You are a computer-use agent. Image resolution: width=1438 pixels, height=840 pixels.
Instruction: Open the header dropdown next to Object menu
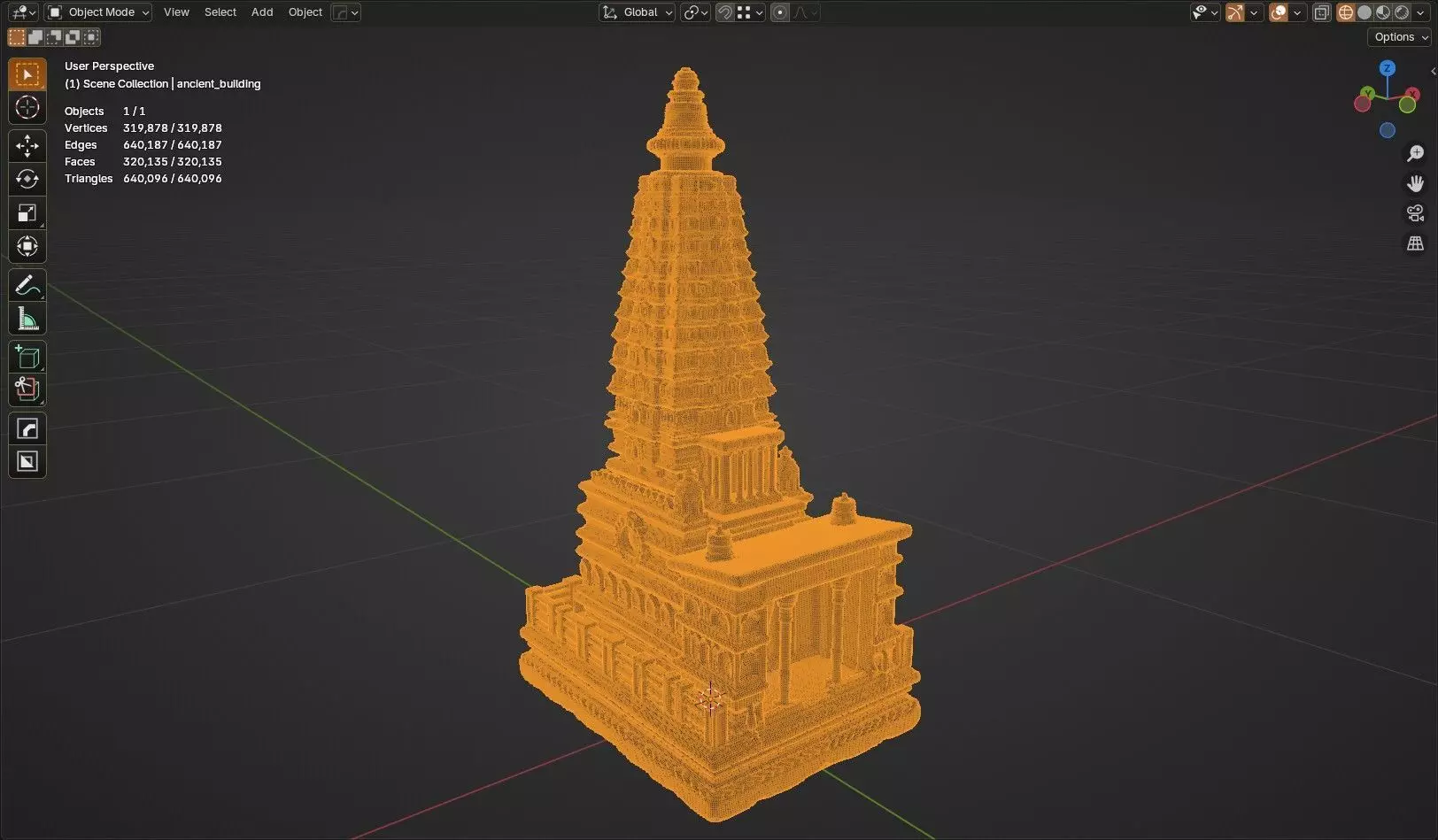coord(345,12)
